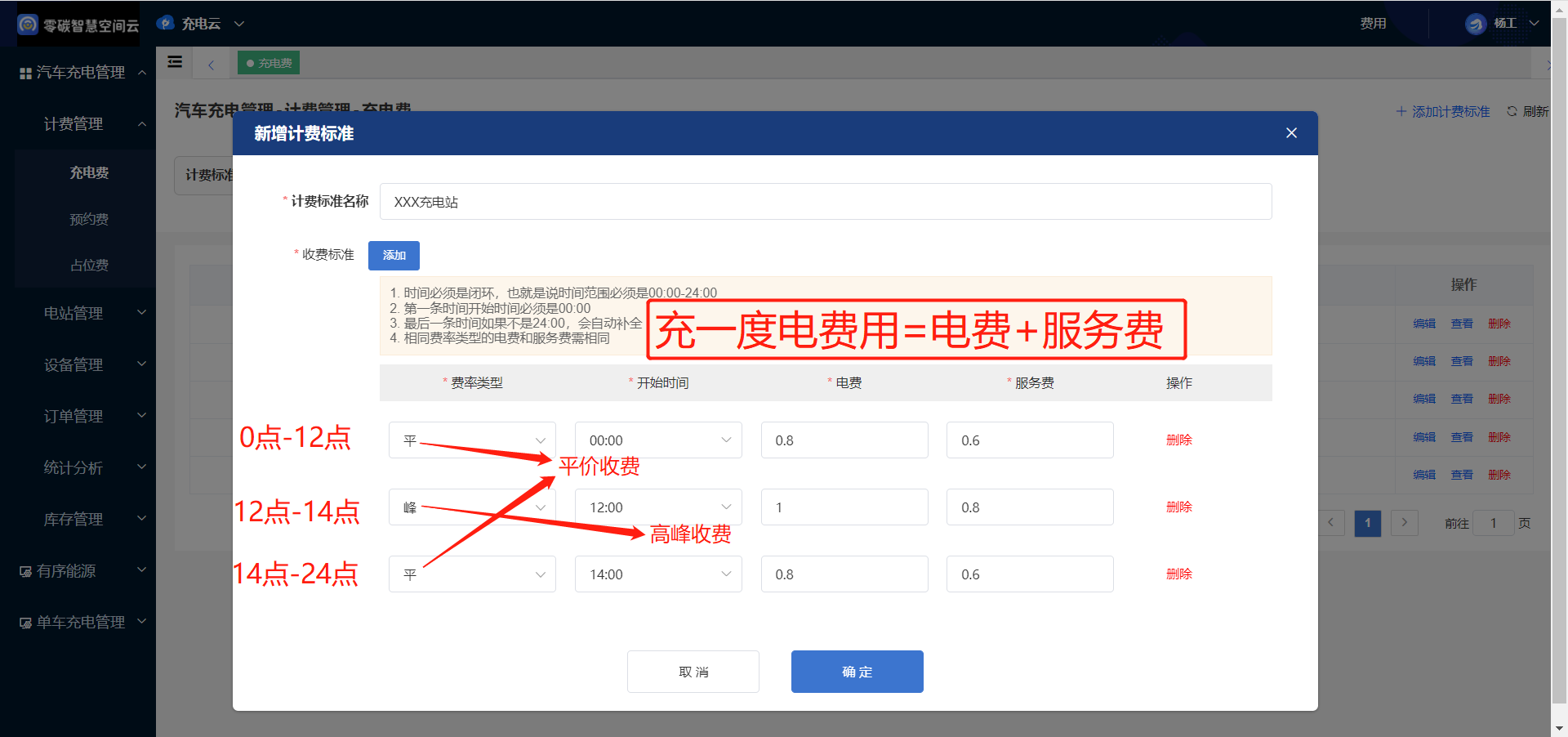Viewport: 1568px width, 737px height.
Task: Click the 电费 field with value 1
Action: (844, 507)
